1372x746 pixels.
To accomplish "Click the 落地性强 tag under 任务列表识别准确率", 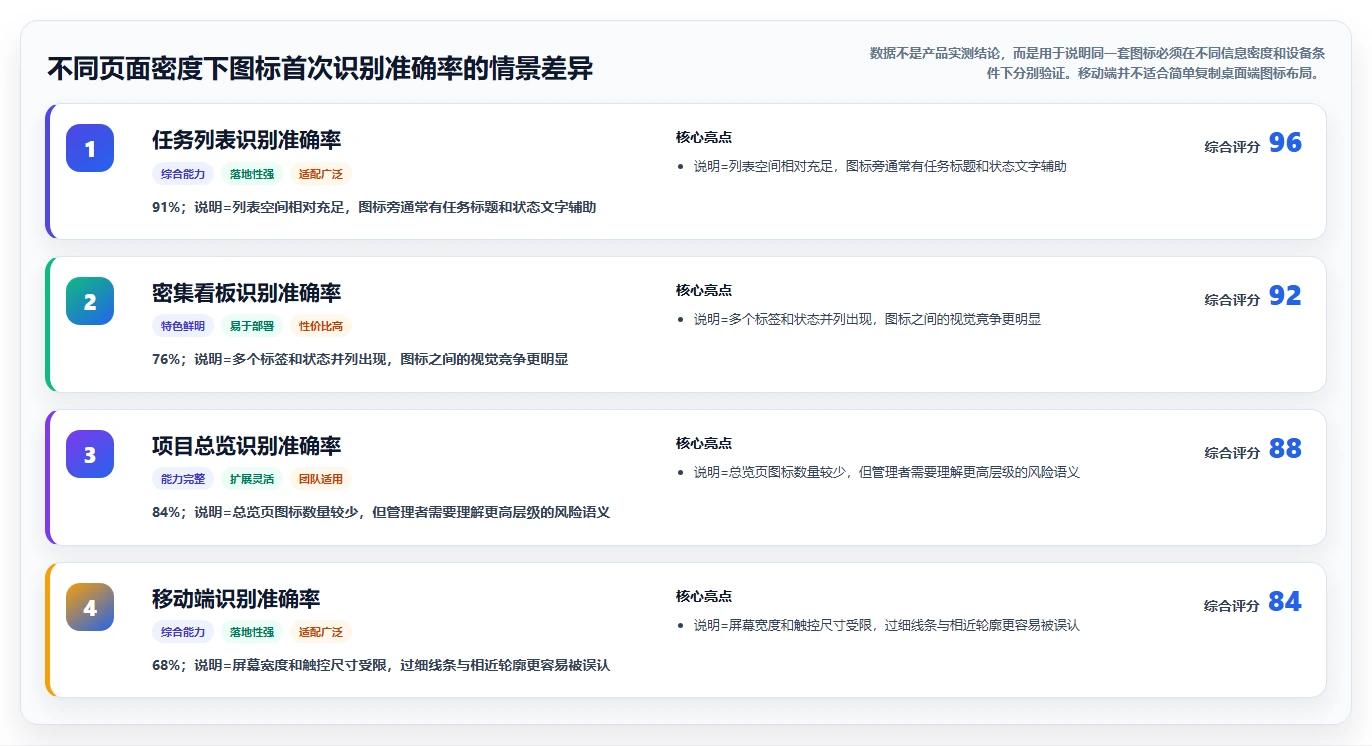I will pos(252,174).
